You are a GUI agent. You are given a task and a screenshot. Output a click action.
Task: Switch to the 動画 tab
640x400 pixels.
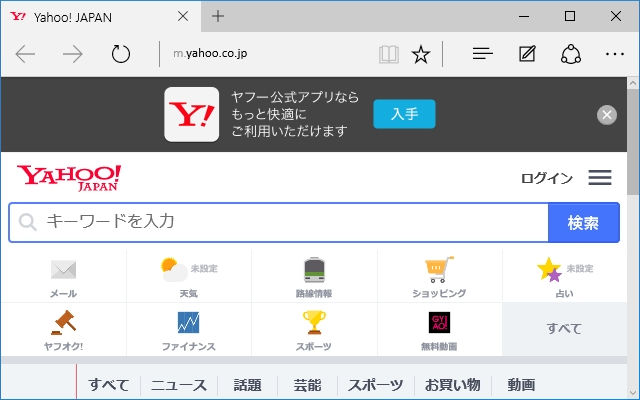tap(521, 384)
